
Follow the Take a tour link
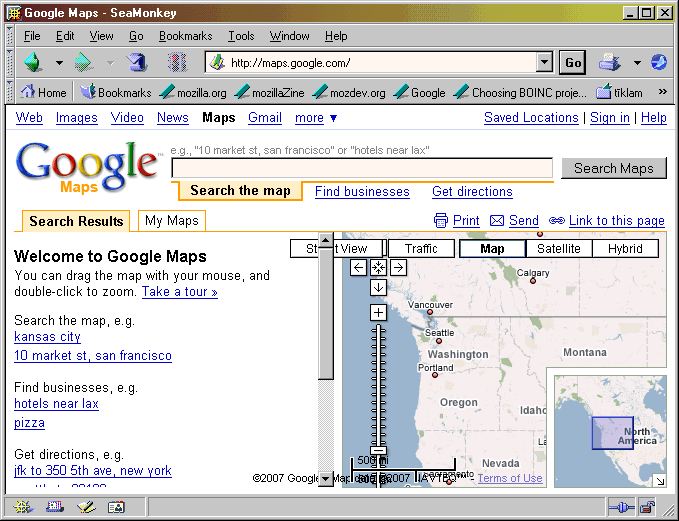(179, 291)
